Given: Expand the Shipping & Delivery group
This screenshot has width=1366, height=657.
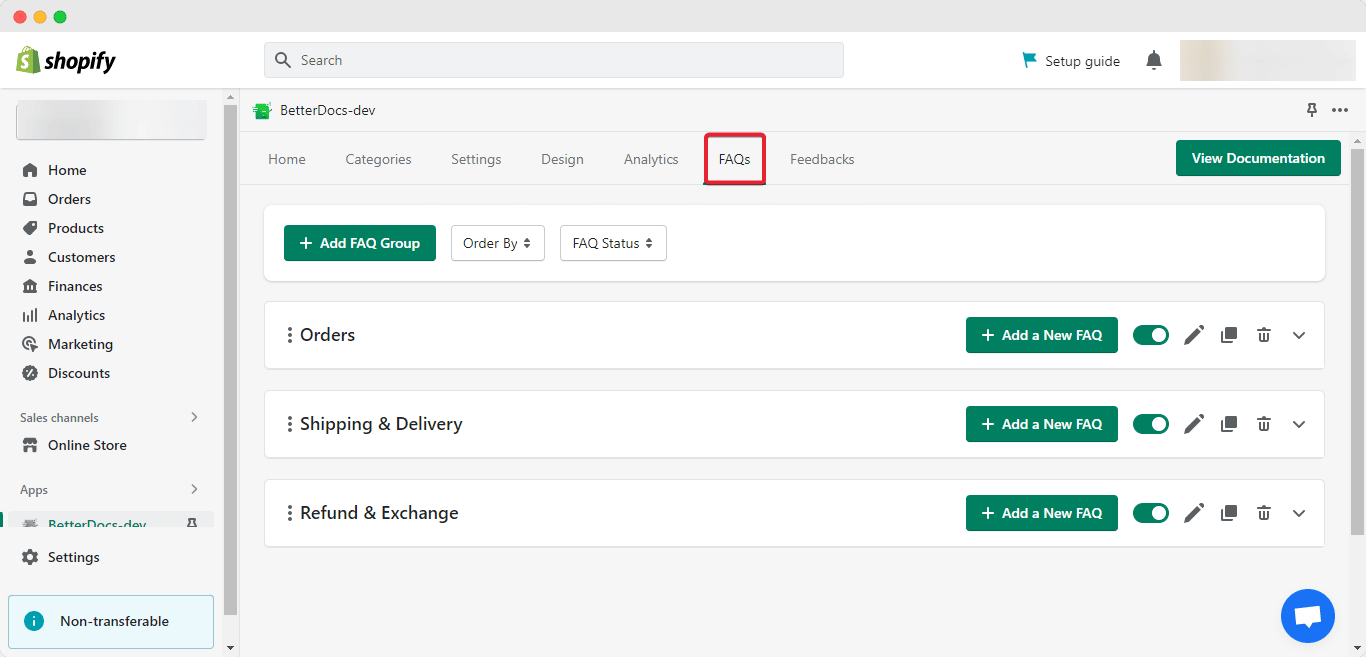Looking at the screenshot, I should tap(1299, 424).
